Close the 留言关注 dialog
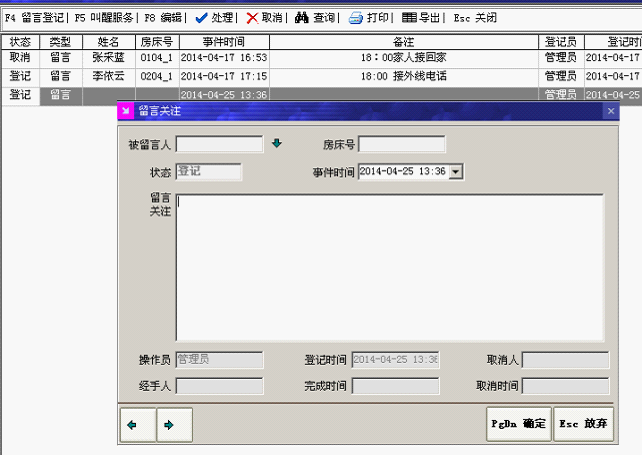Viewport: 643px width, 456px height. pos(611,111)
